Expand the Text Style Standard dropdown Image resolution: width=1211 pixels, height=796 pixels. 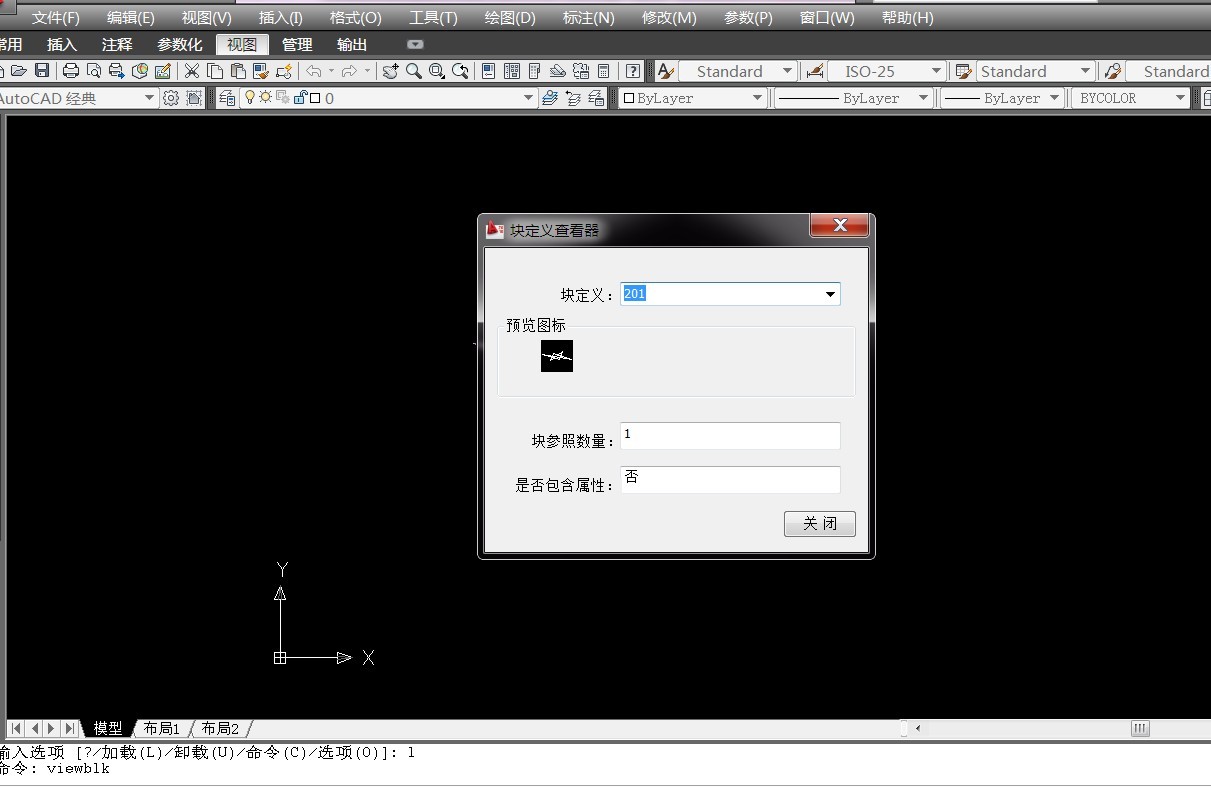(x=787, y=71)
